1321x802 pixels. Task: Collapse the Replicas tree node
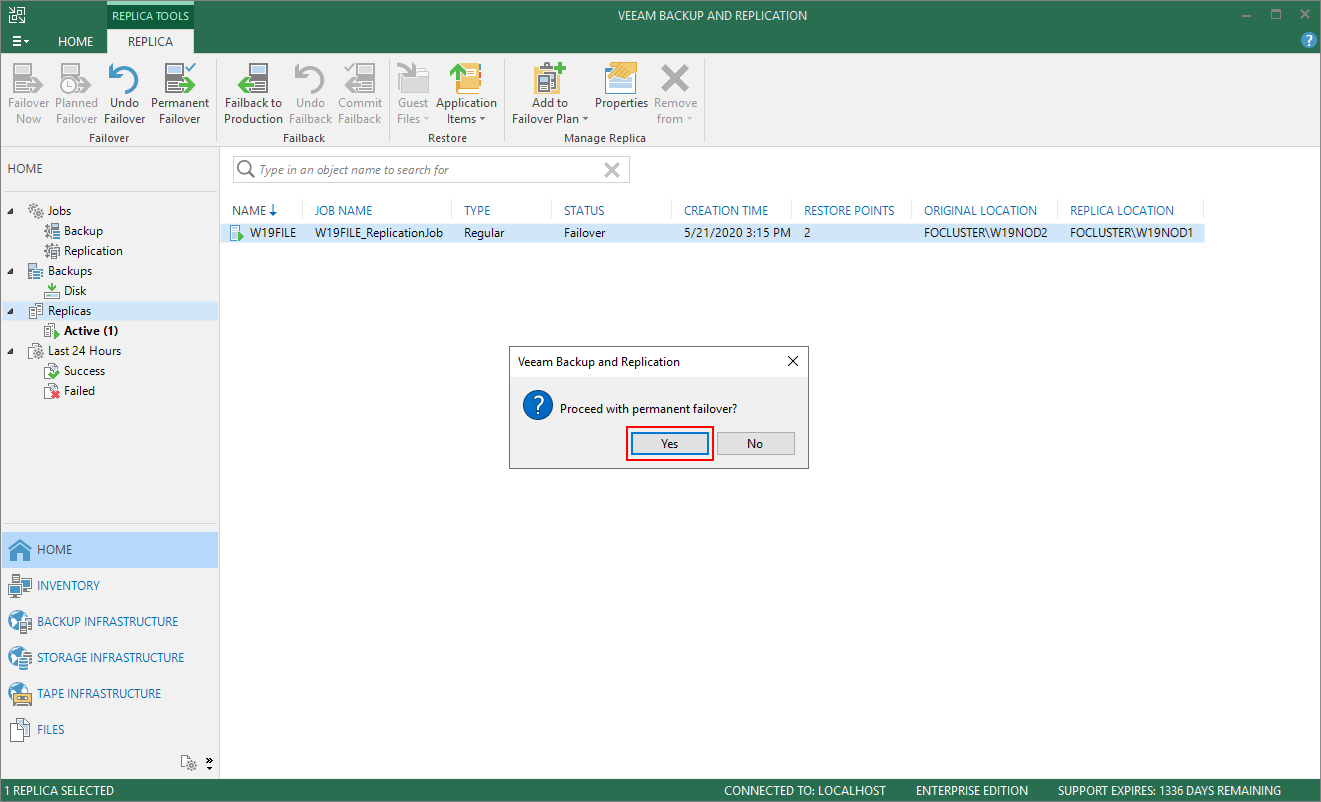point(11,311)
